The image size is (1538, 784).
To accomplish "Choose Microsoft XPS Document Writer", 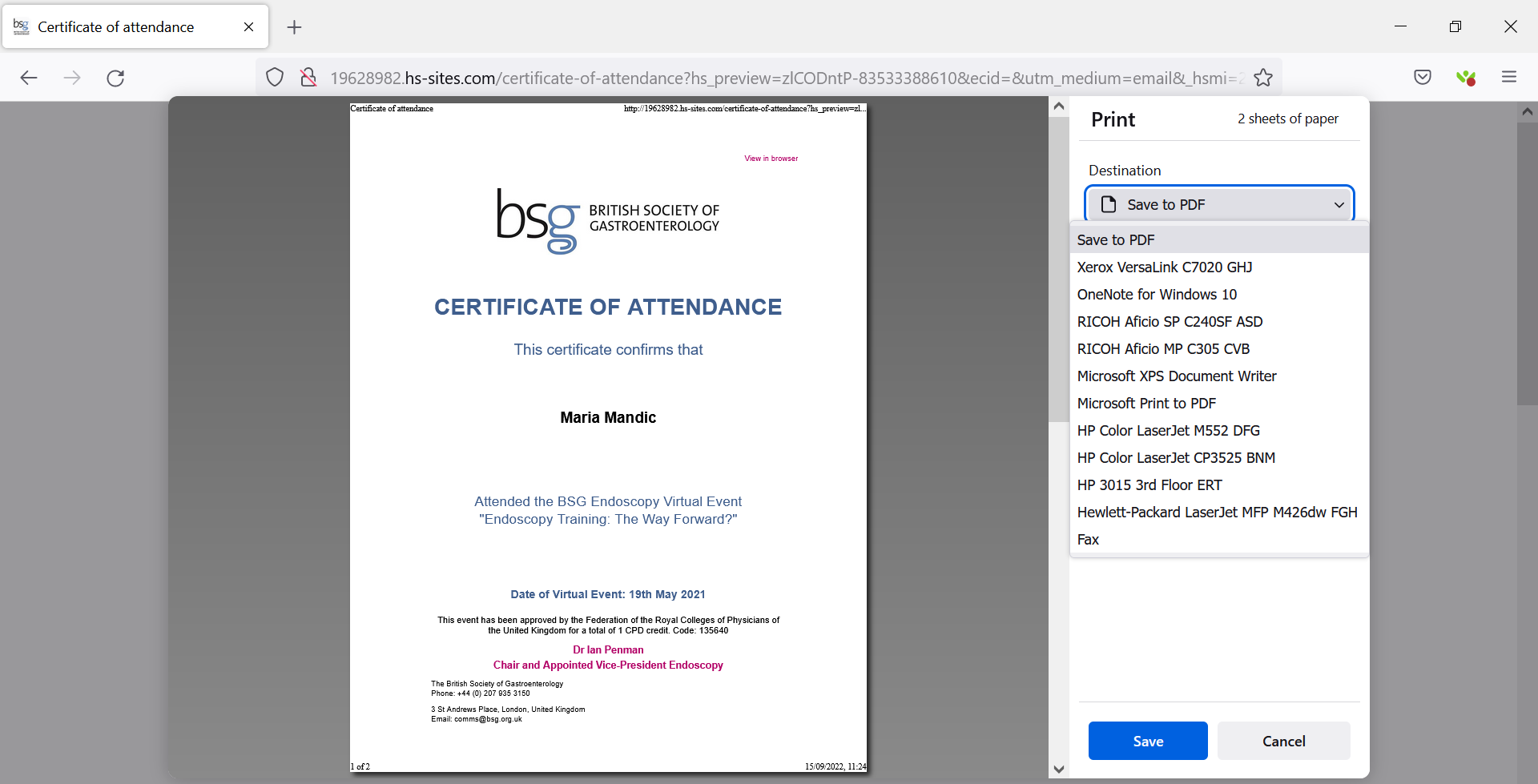I will 1219,376.
